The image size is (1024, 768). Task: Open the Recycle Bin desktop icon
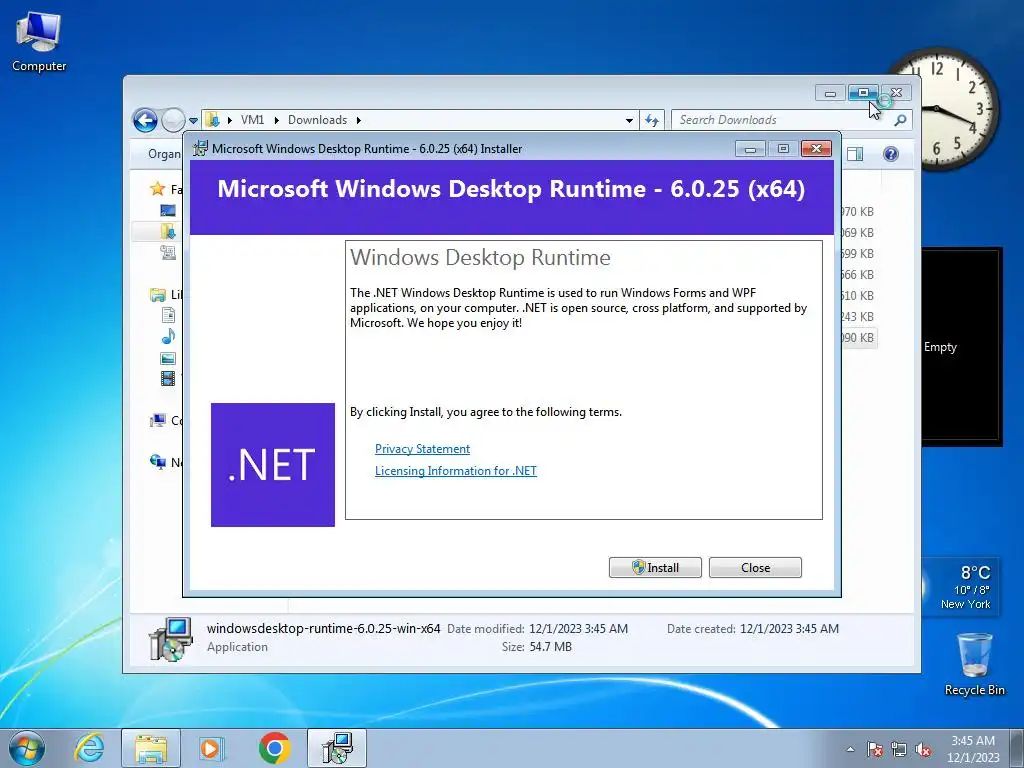[974, 664]
